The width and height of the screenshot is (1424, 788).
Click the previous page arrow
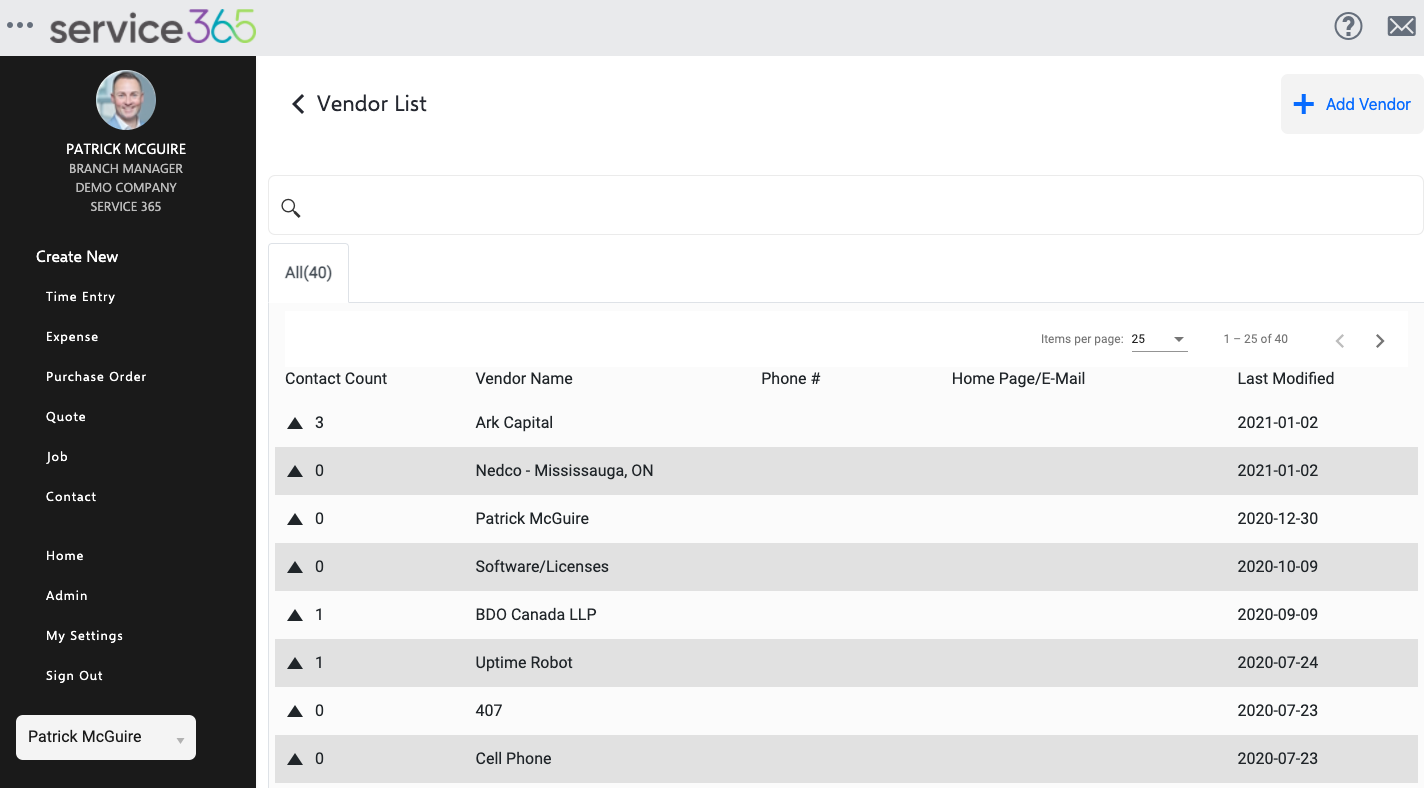coord(1340,341)
